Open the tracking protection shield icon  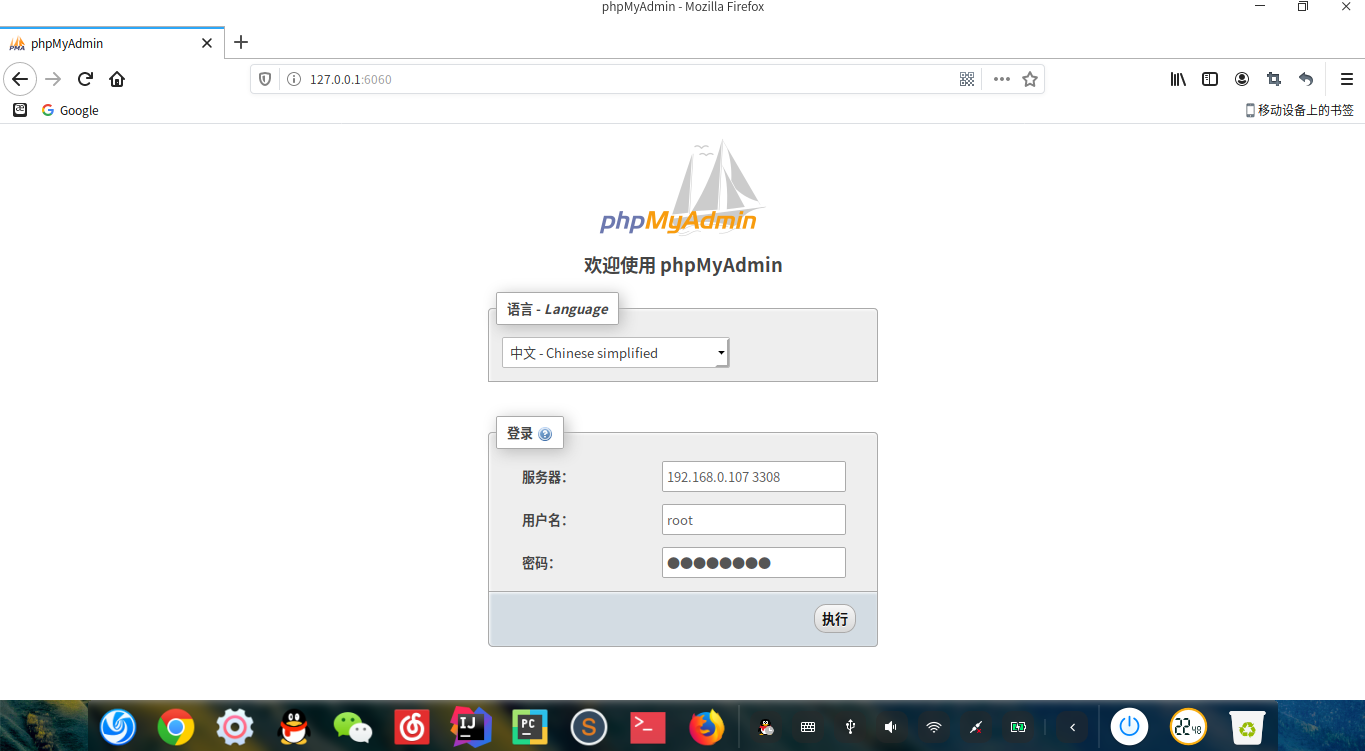(x=265, y=79)
